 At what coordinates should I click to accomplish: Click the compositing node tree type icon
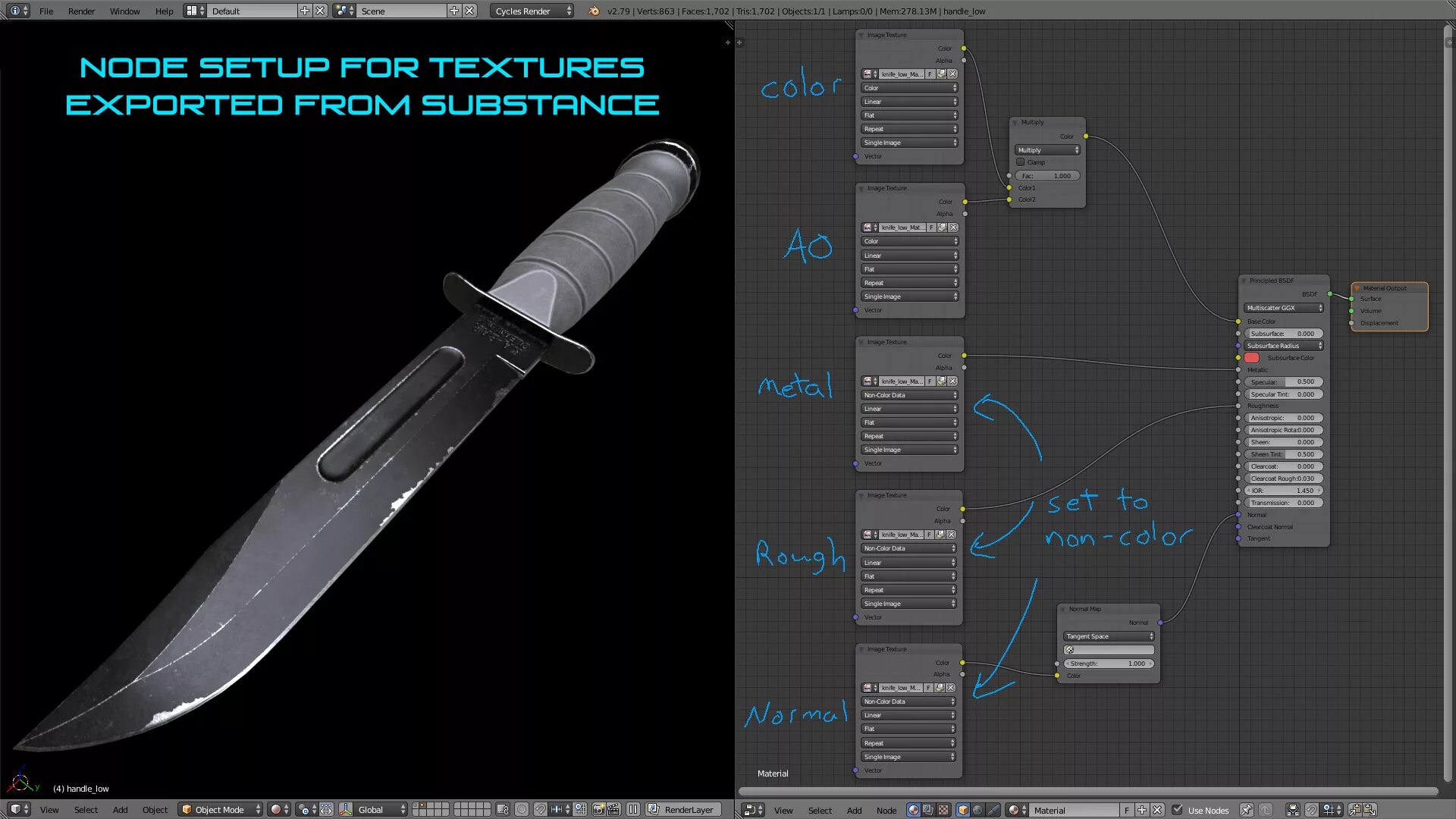tap(928, 810)
